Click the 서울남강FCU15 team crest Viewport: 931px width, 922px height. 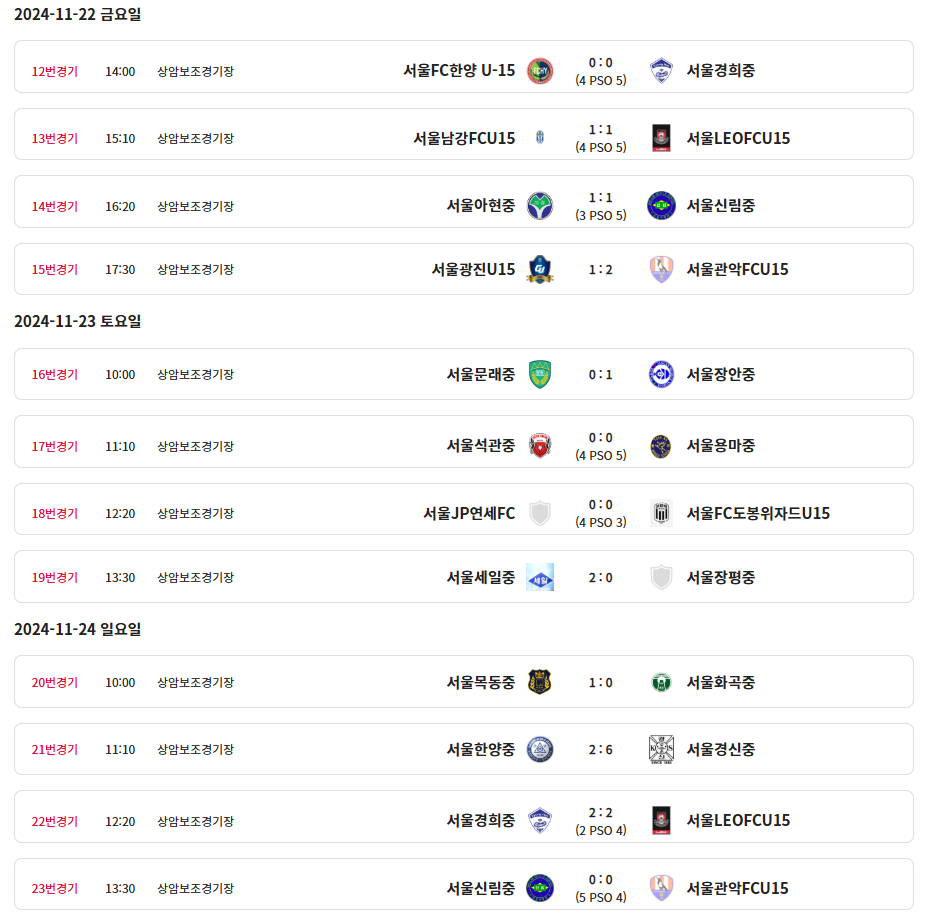pos(540,138)
